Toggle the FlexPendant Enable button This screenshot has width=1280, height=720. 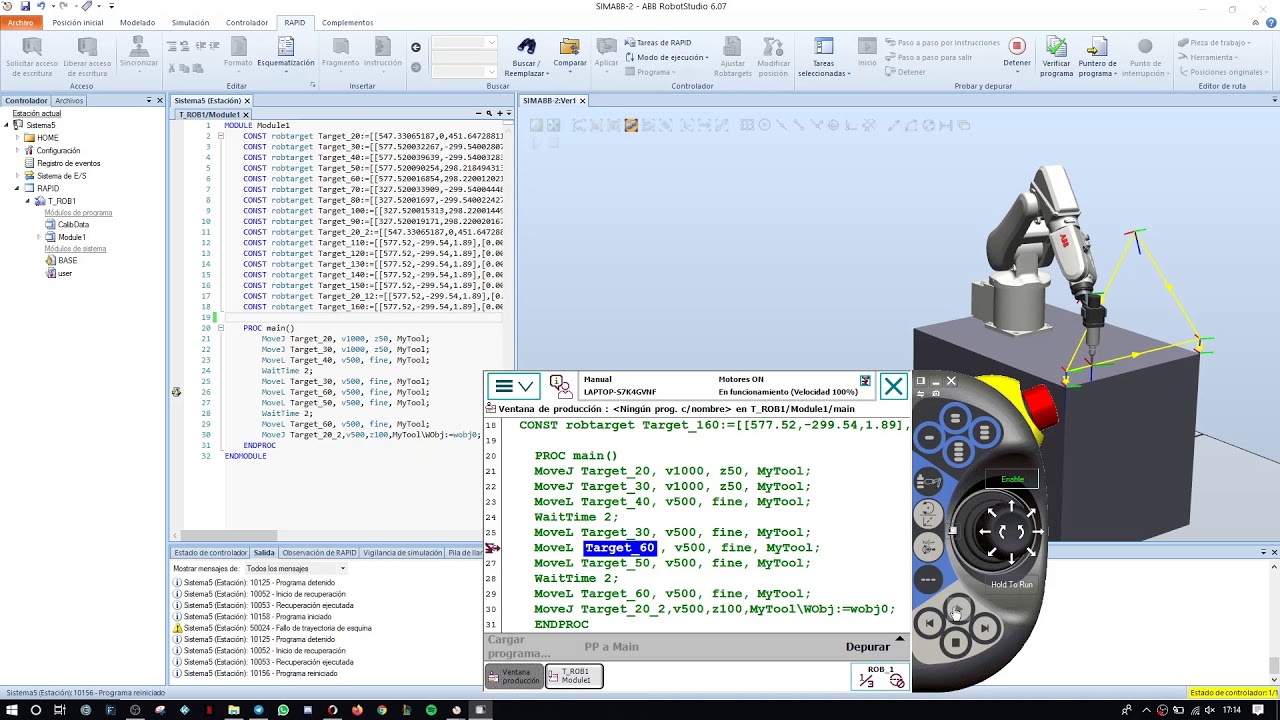(1012, 480)
